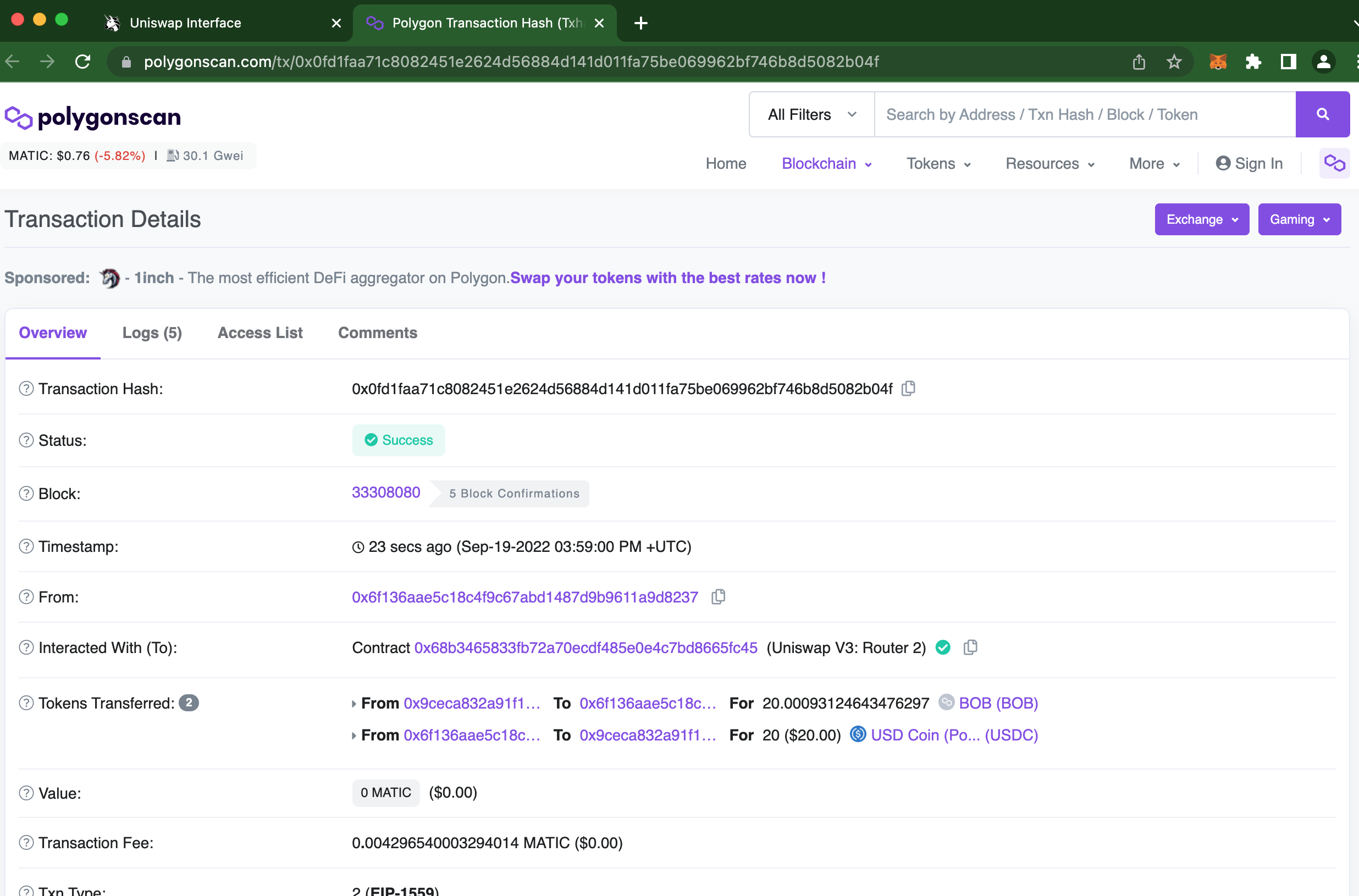Switch to the Logs (5) tab
This screenshot has height=896, width=1359.
point(152,333)
